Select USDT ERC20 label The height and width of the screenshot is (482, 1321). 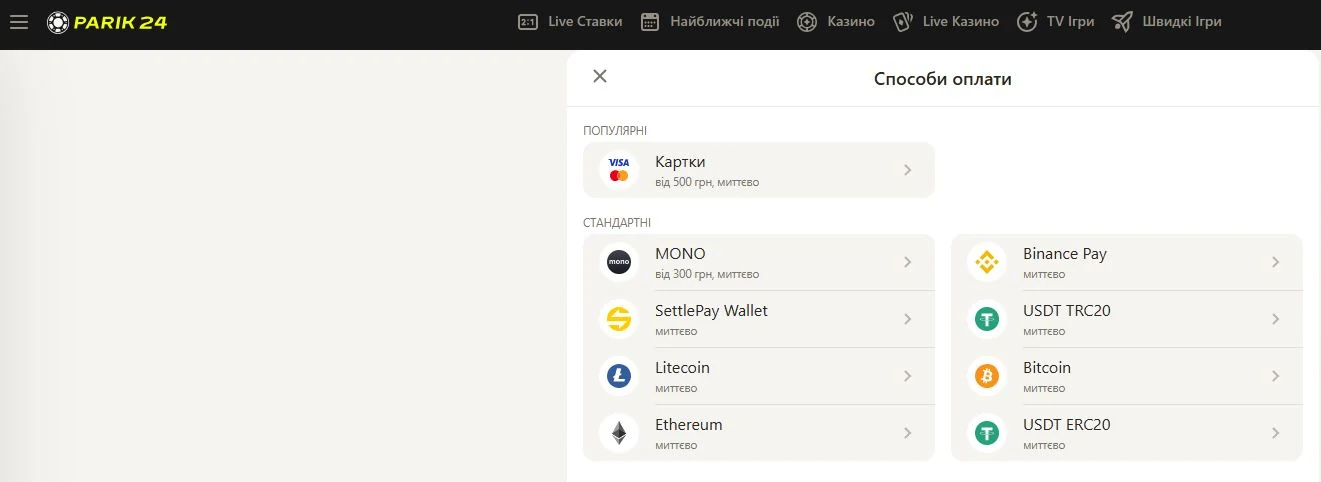pos(1067,425)
